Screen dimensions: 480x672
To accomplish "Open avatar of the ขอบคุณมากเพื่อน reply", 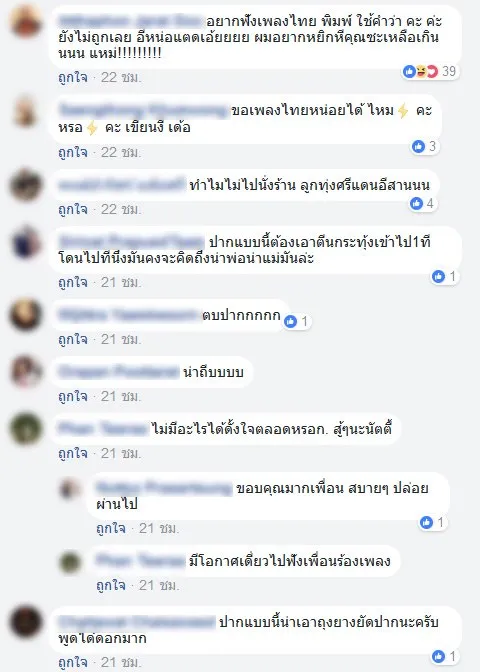I will coord(69,489).
